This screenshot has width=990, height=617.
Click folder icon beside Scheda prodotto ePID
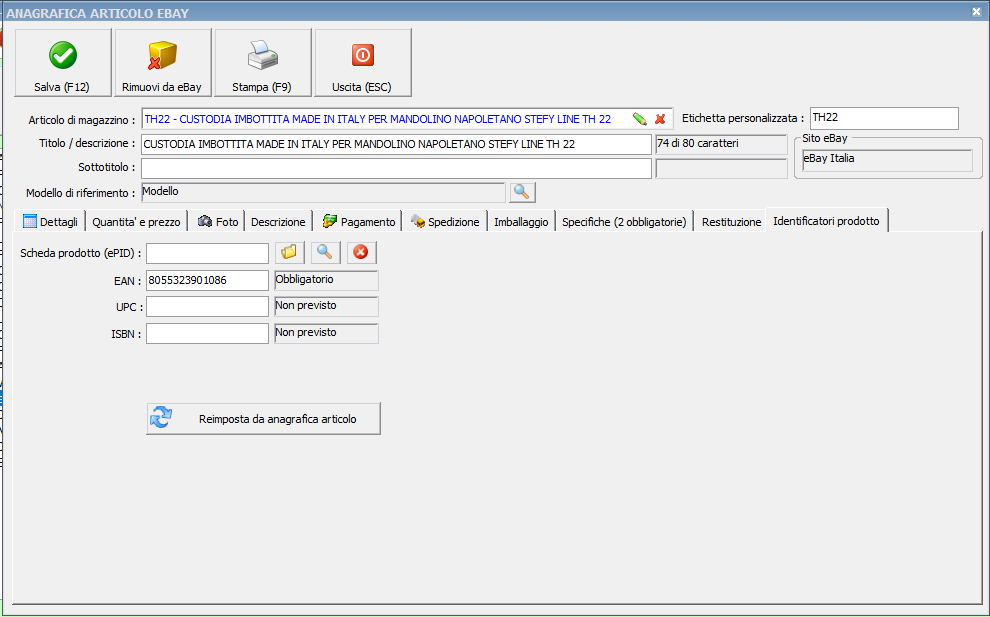point(289,253)
